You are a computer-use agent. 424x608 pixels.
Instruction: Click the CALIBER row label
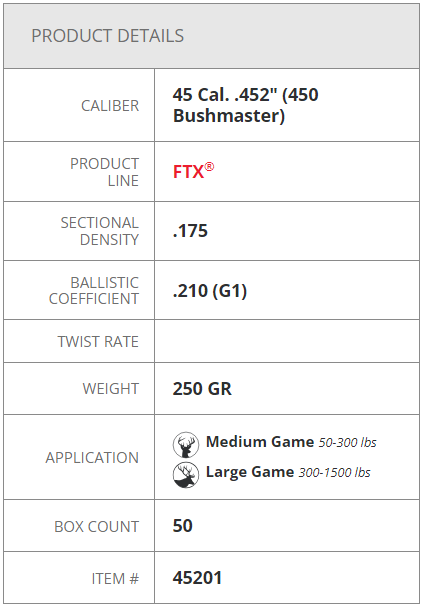pyautogui.click(x=110, y=106)
